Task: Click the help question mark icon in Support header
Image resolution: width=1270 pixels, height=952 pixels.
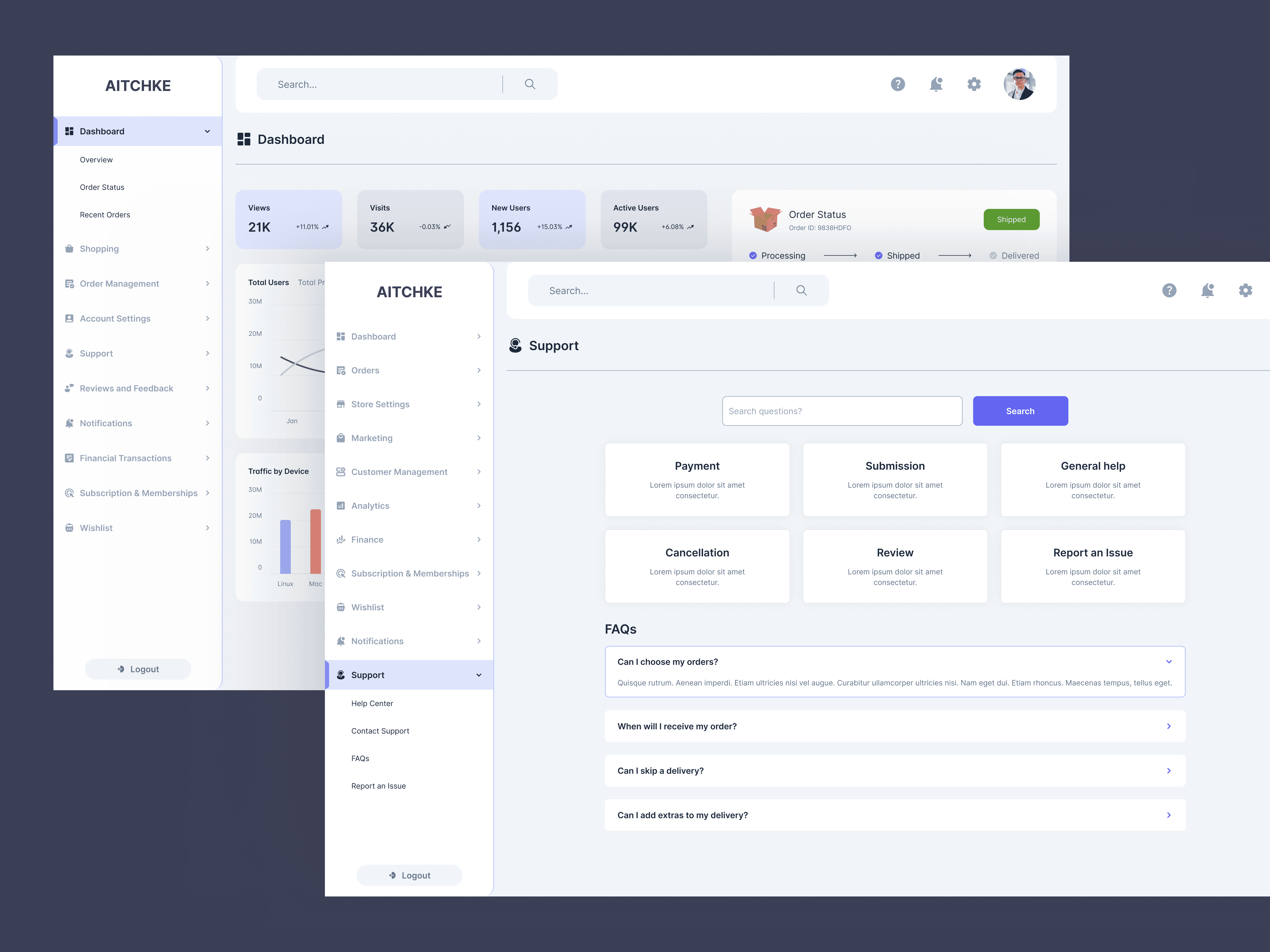Action: coord(1169,290)
